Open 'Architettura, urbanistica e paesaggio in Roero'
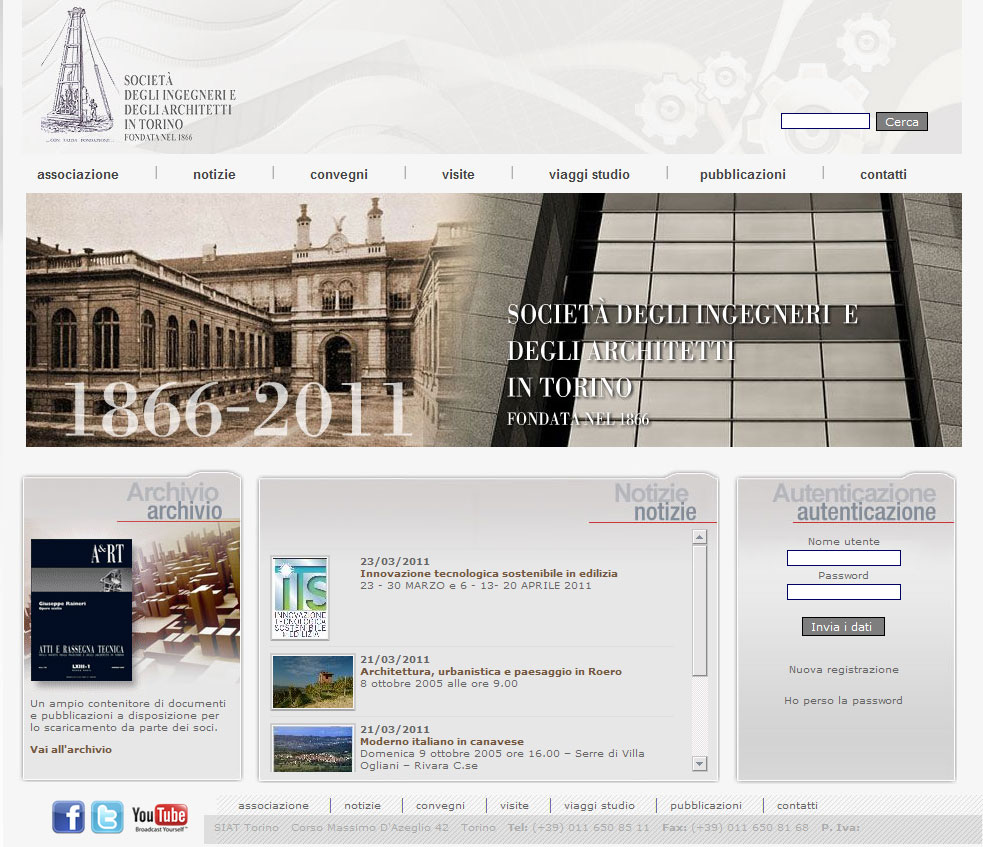983x847 pixels. click(491, 671)
